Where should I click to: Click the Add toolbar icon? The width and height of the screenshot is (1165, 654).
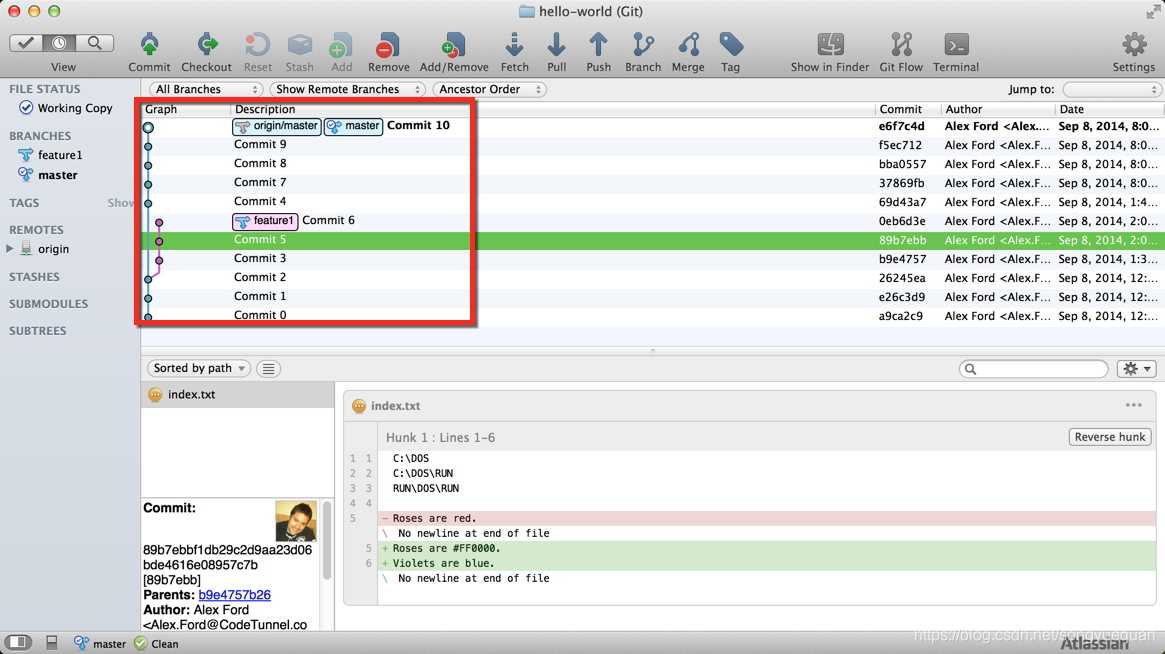pyautogui.click(x=341, y=45)
